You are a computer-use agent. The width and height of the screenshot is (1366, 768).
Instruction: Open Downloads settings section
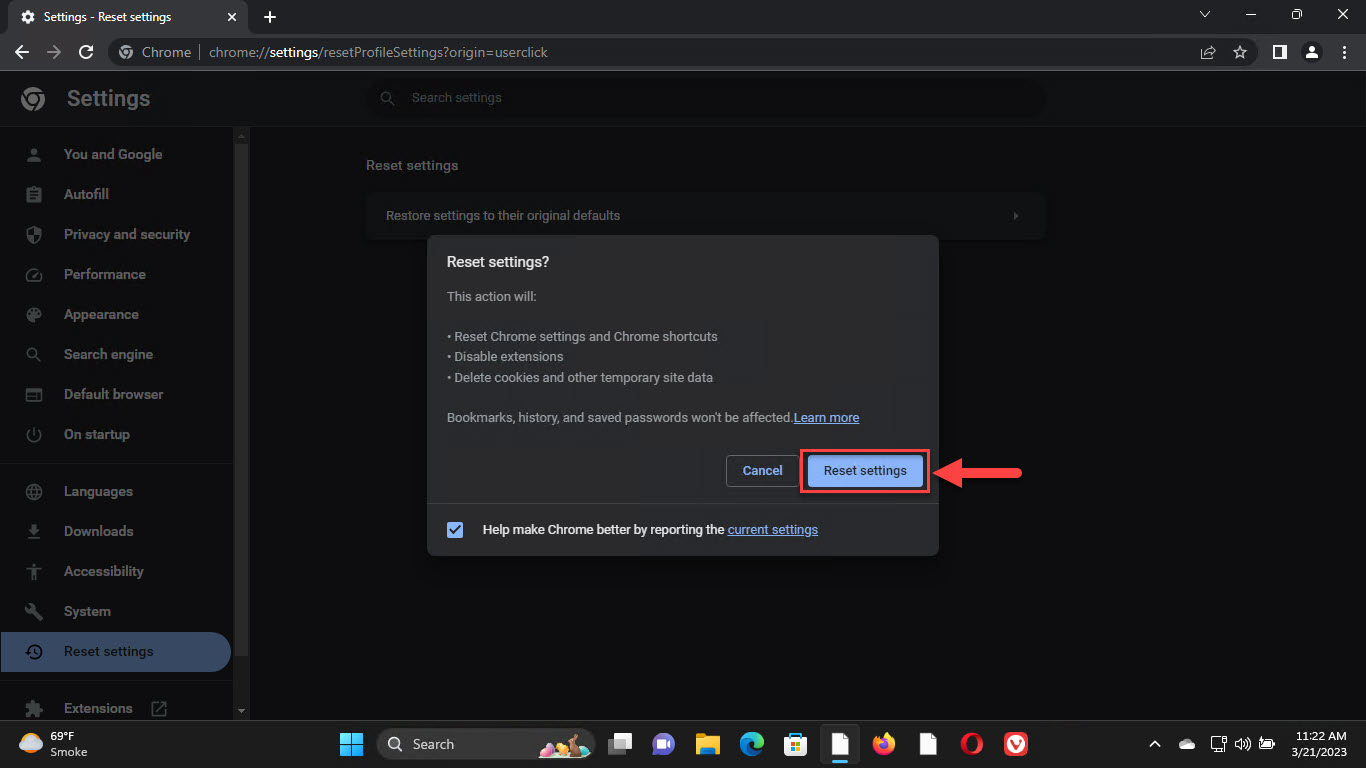pos(98,531)
